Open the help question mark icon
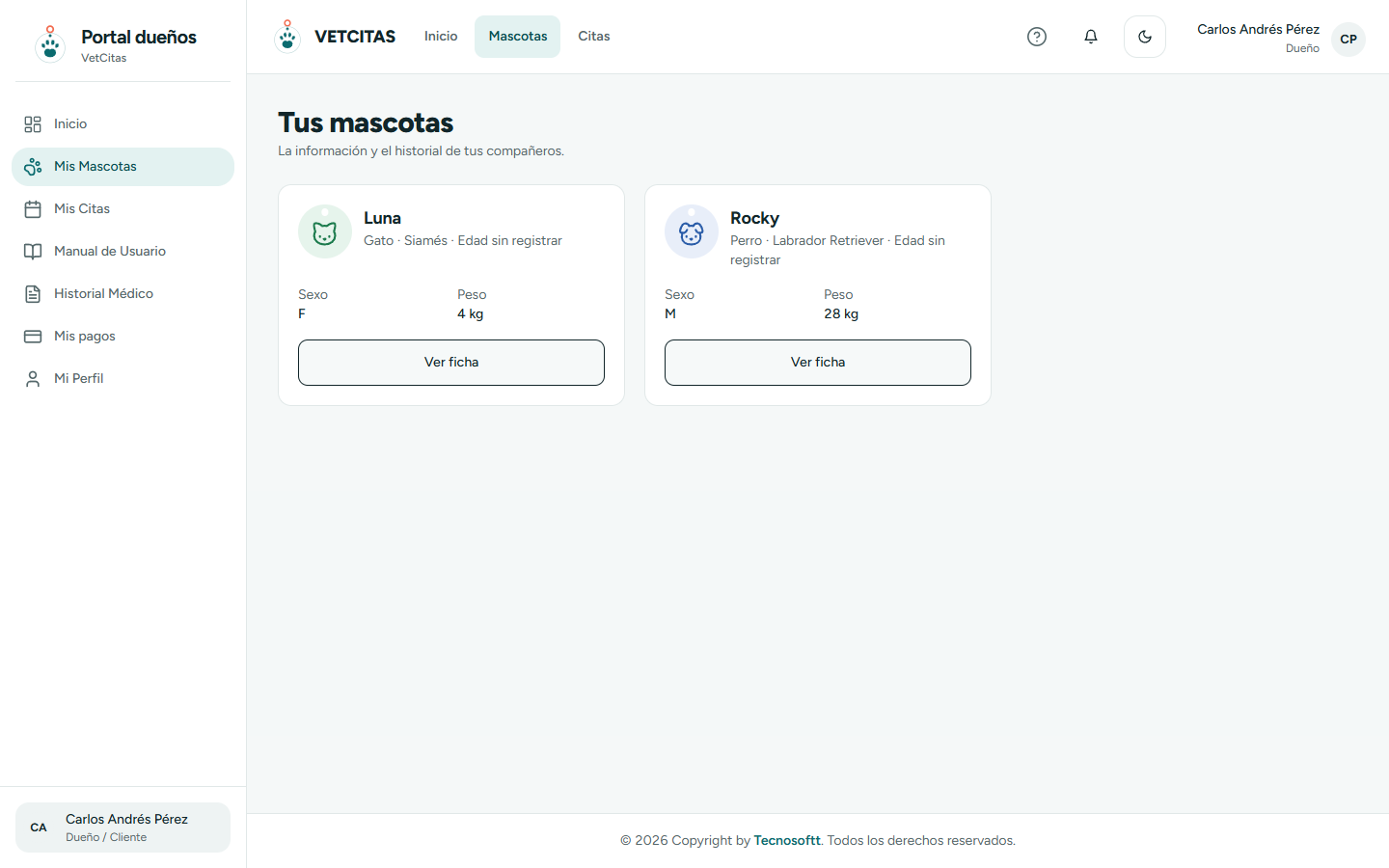 click(x=1037, y=37)
